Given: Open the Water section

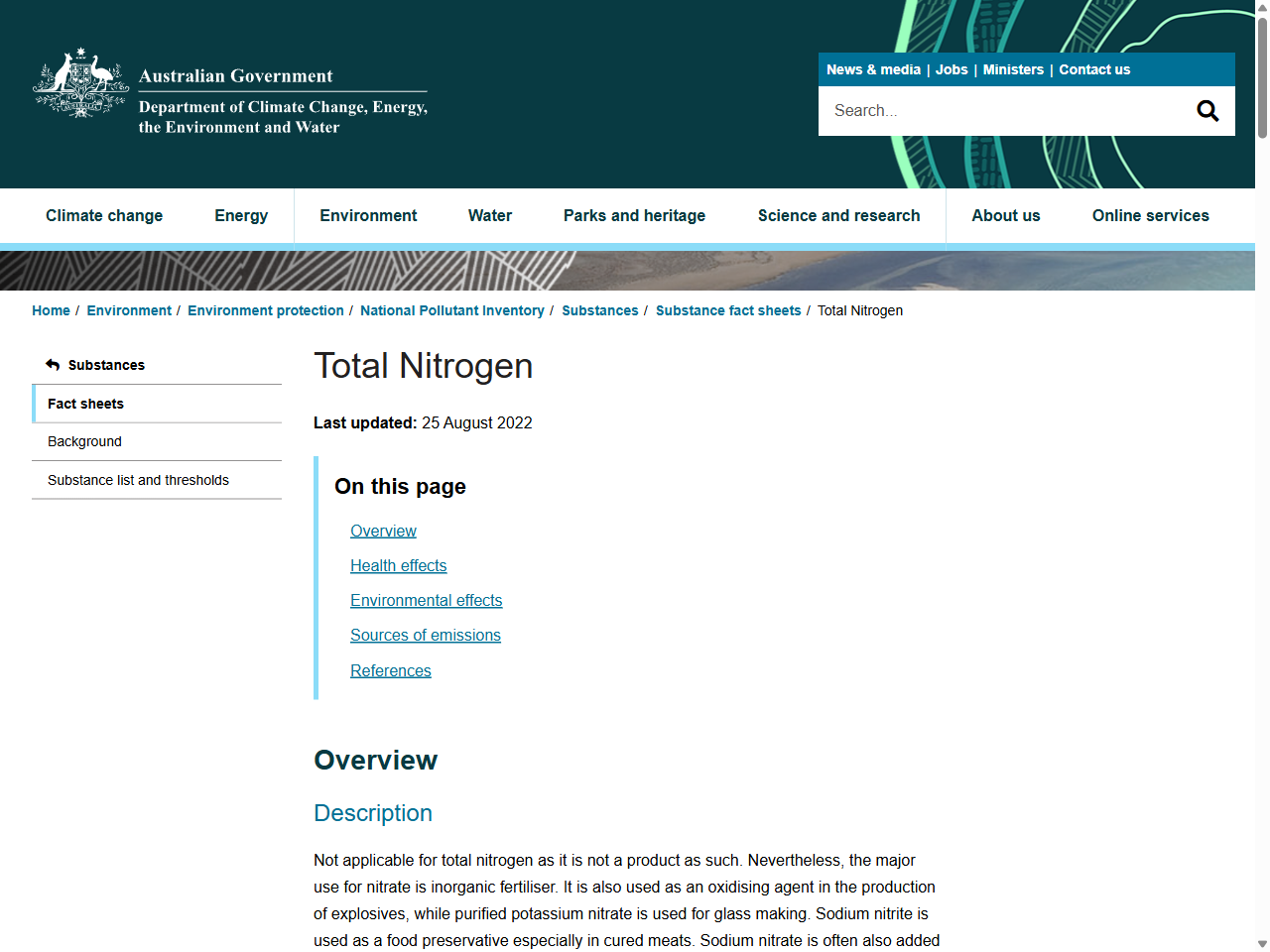Looking at the screenshot, I should 489,215.
